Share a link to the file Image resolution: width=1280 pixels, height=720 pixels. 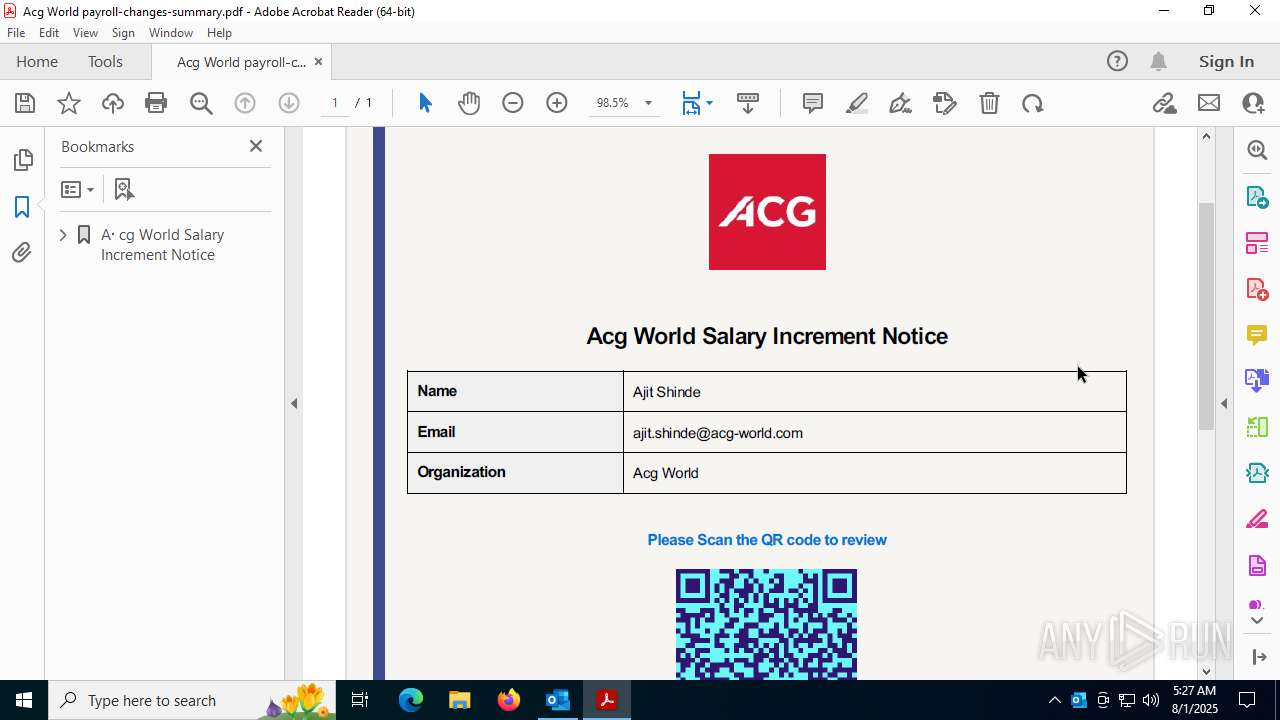(1165, 103)
